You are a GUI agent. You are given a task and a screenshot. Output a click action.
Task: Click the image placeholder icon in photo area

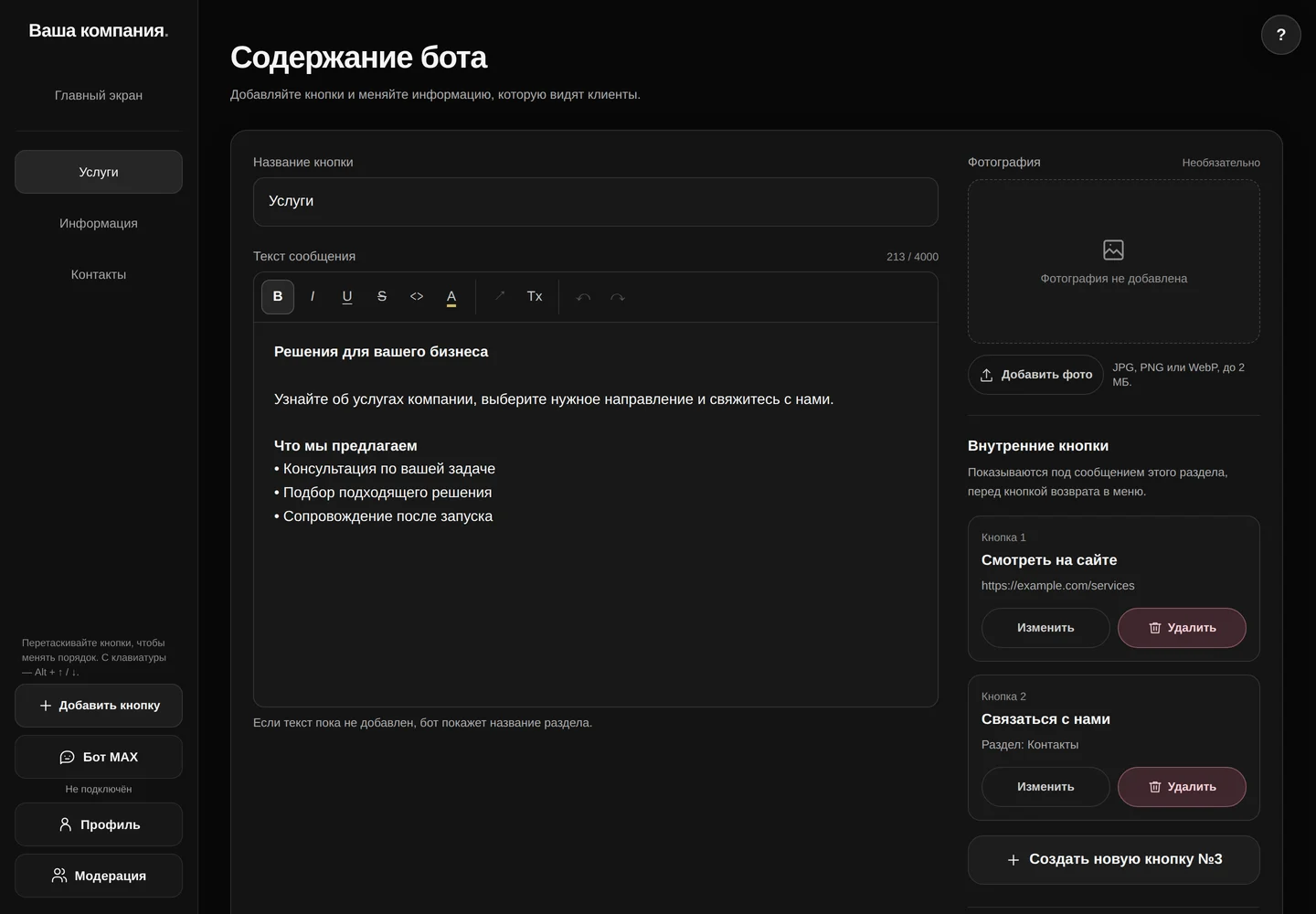[1113, 250]
